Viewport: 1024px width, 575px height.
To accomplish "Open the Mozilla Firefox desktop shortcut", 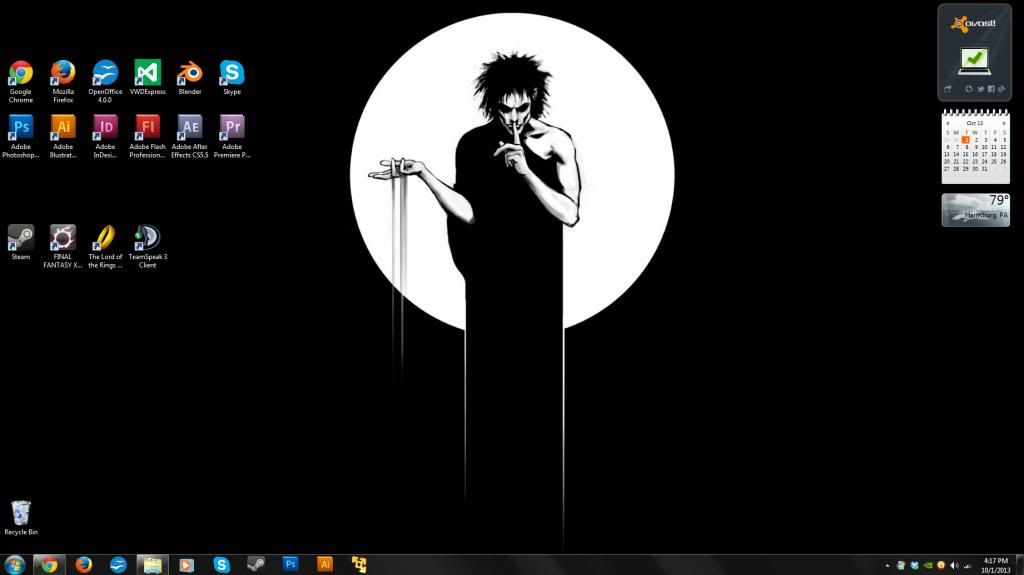I will pyautogui.click(x=63, y=81).
